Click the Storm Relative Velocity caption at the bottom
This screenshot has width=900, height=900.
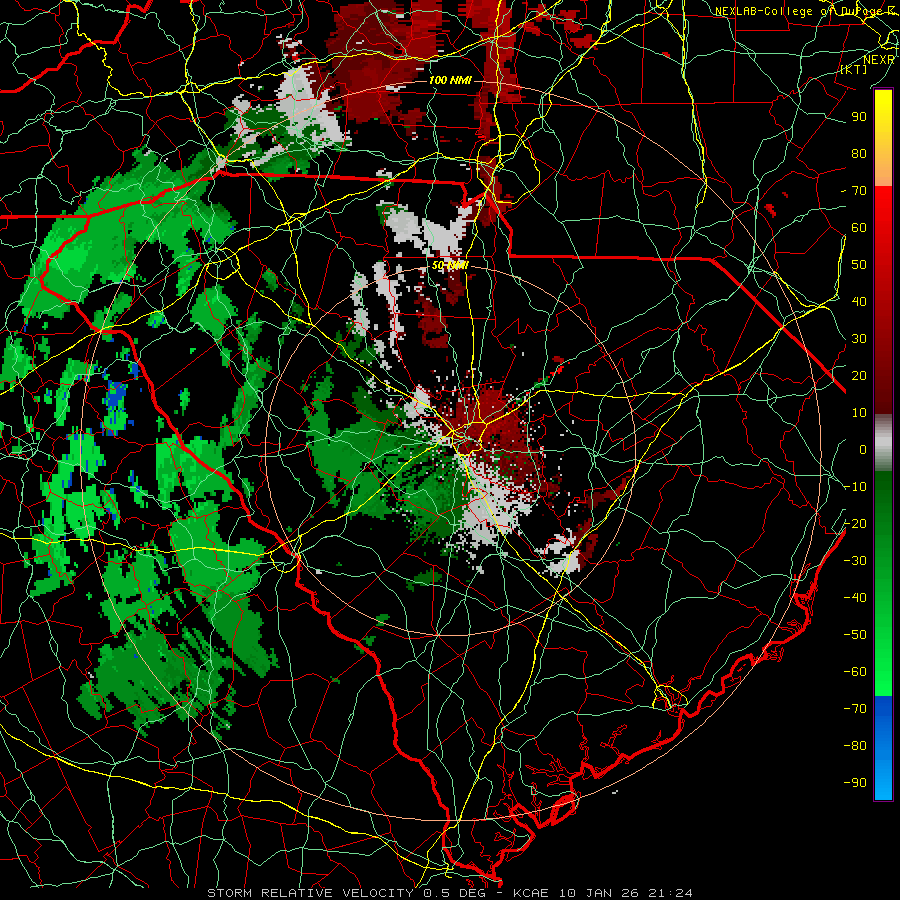click(x=450, y=893)
